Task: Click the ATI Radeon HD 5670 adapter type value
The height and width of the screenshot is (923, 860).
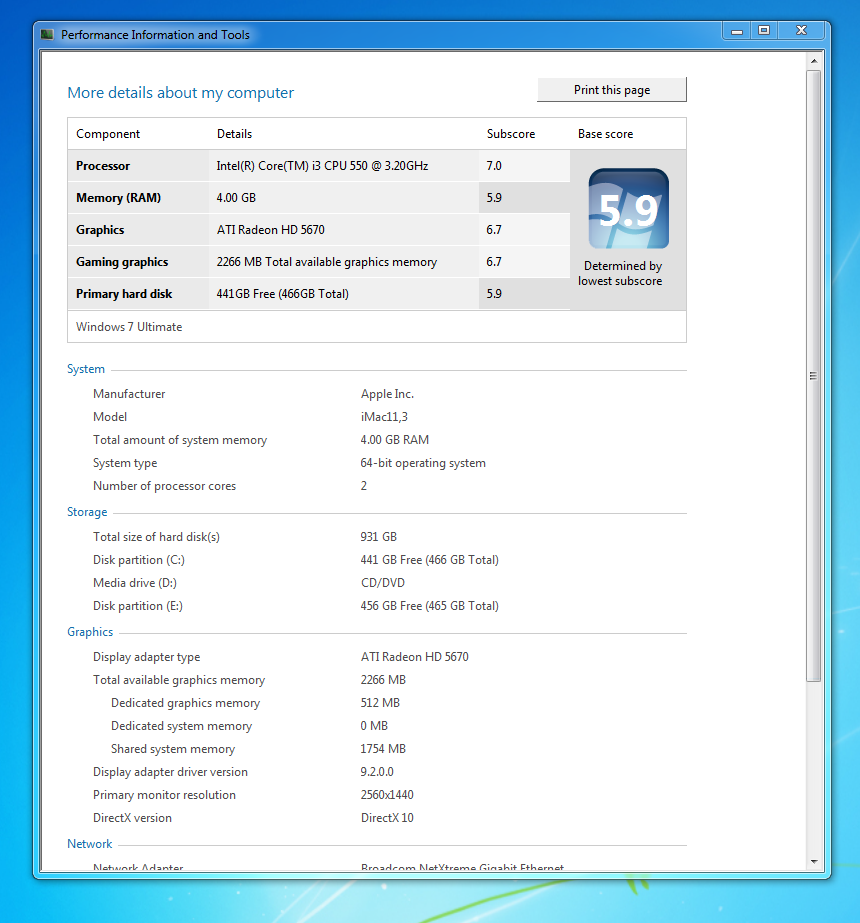Action: pos(414,657)
